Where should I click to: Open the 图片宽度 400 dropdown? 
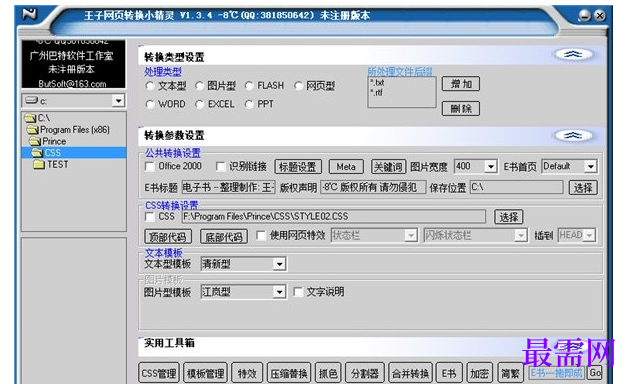[x=490, y=167]
